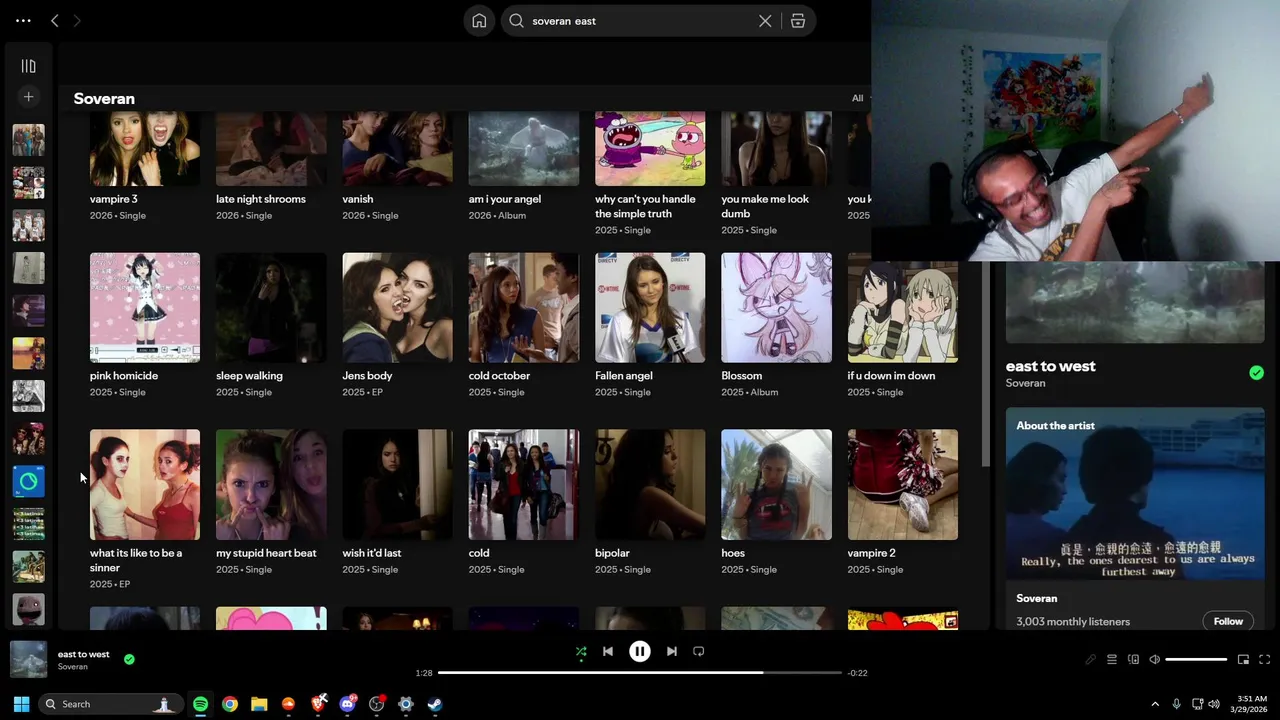Go forward with the right arrow

[x=77, y=20]
